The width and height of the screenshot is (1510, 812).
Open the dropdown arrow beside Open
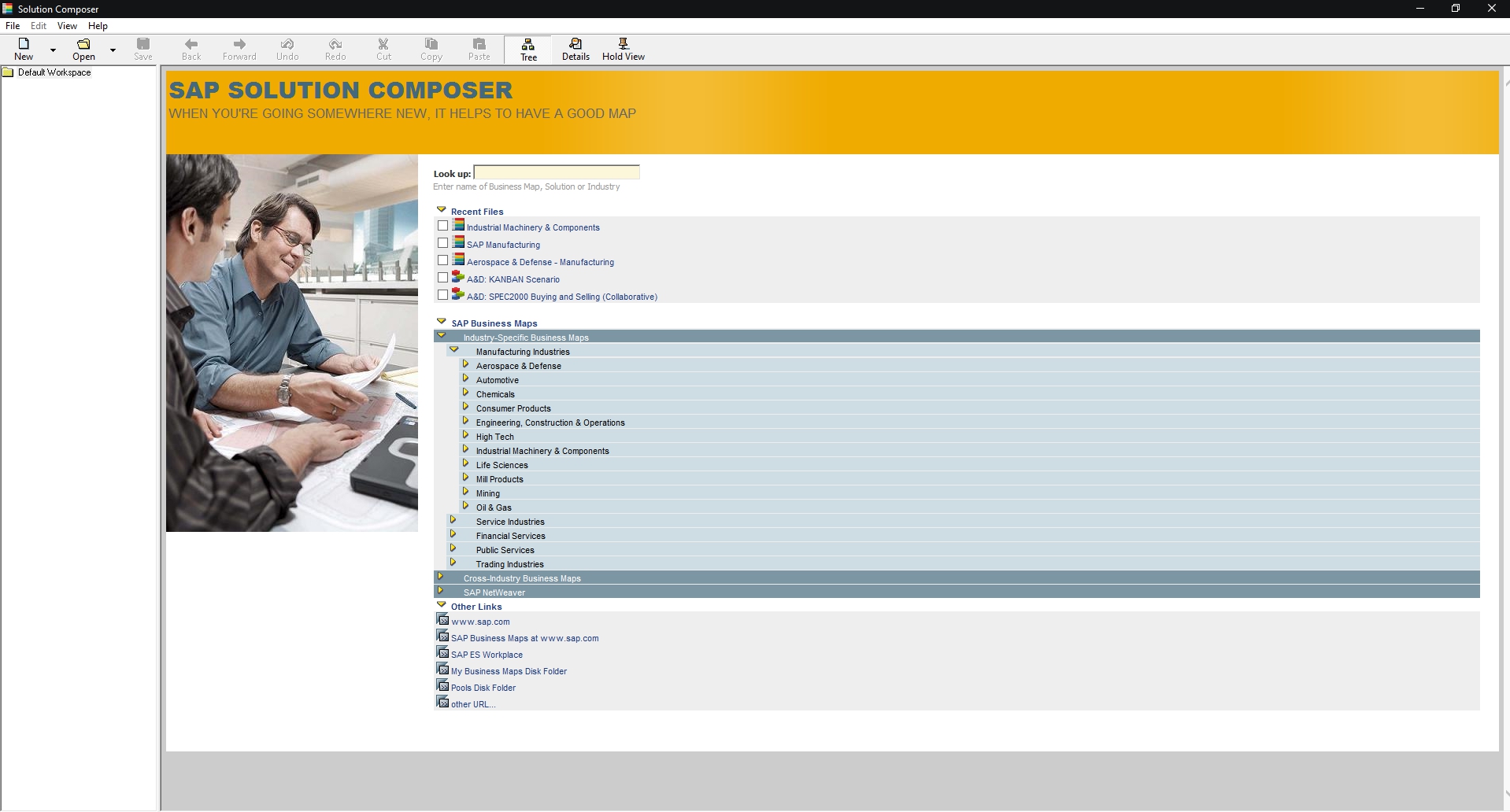[x=113, y=50]
